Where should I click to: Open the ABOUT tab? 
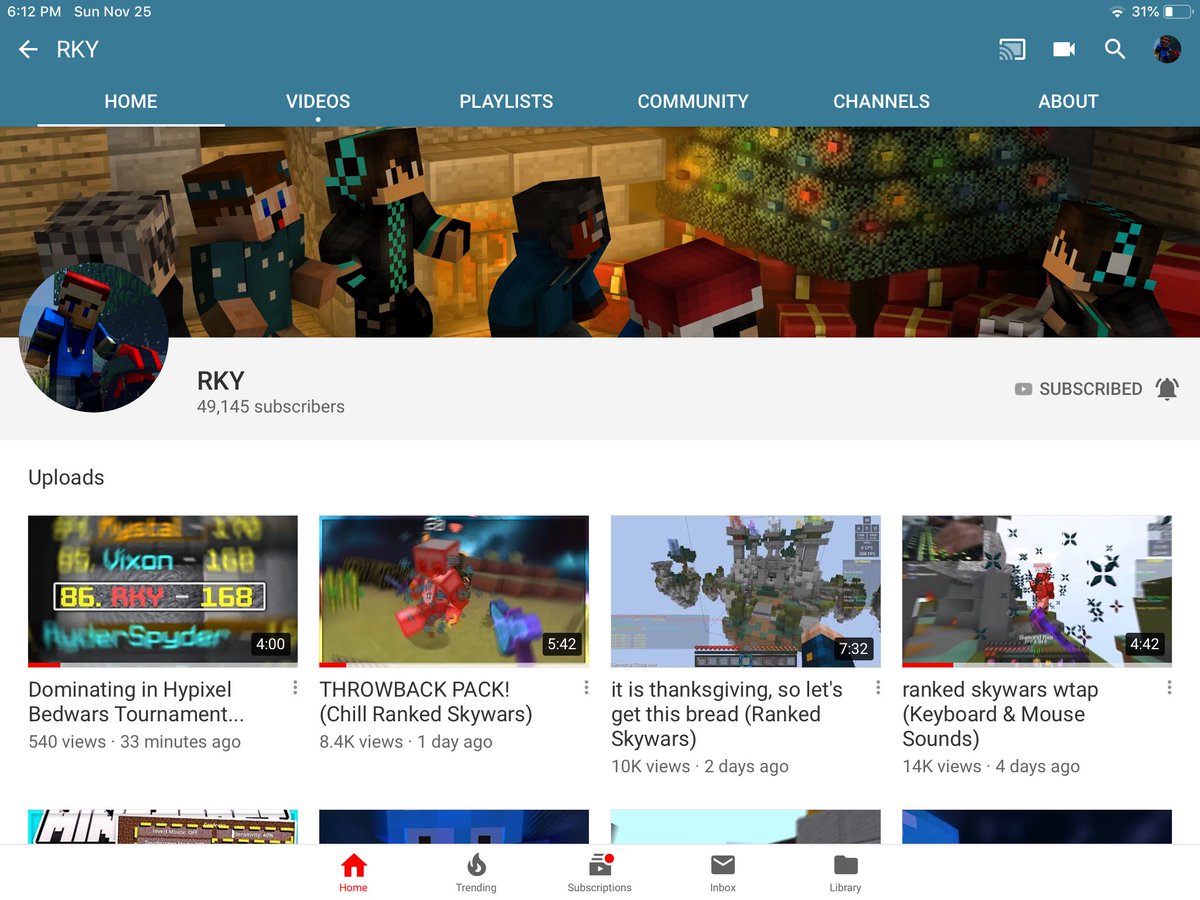[1068, 101]
